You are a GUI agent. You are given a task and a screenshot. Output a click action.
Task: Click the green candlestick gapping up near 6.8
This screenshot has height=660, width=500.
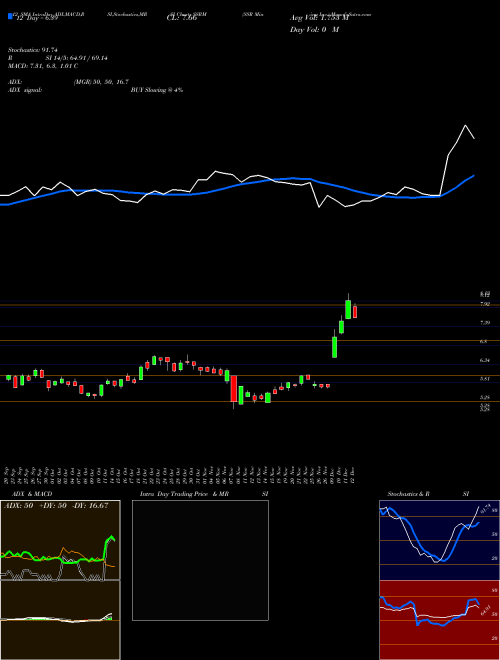coord(335,347)
